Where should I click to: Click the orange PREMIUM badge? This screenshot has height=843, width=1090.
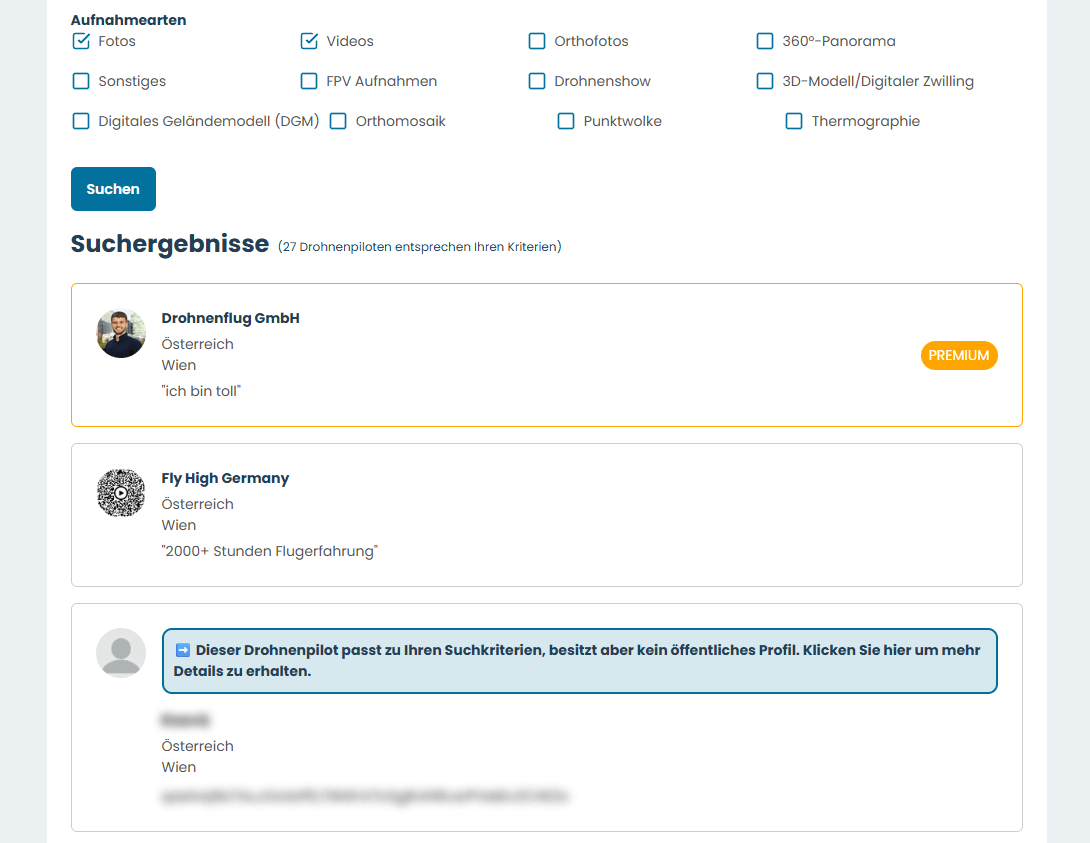pyautogui.click(x=959, y=355)
